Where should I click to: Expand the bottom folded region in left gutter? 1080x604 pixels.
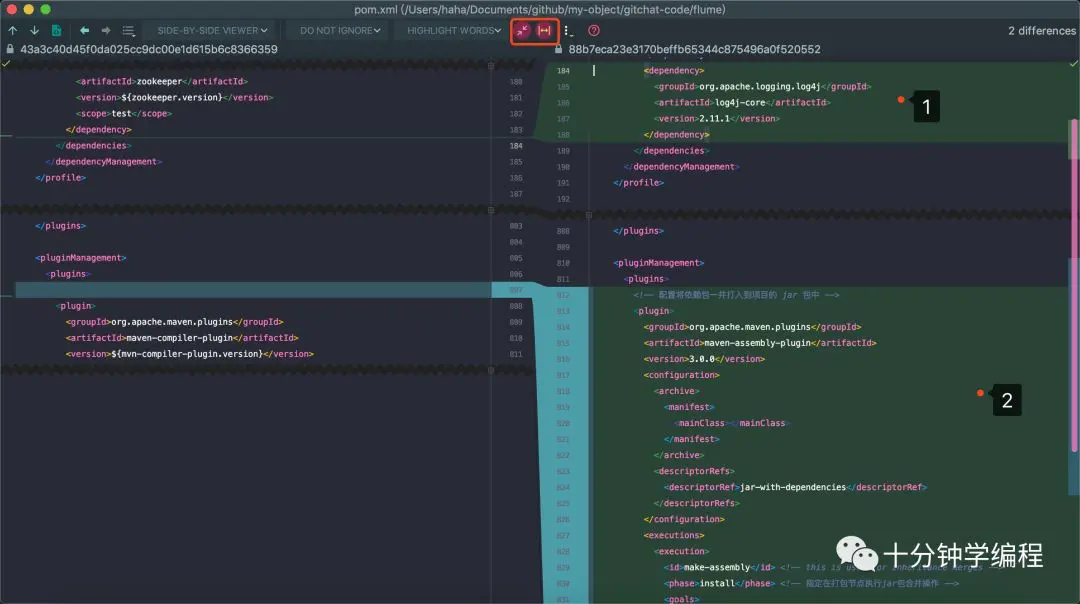pos(490,371)
